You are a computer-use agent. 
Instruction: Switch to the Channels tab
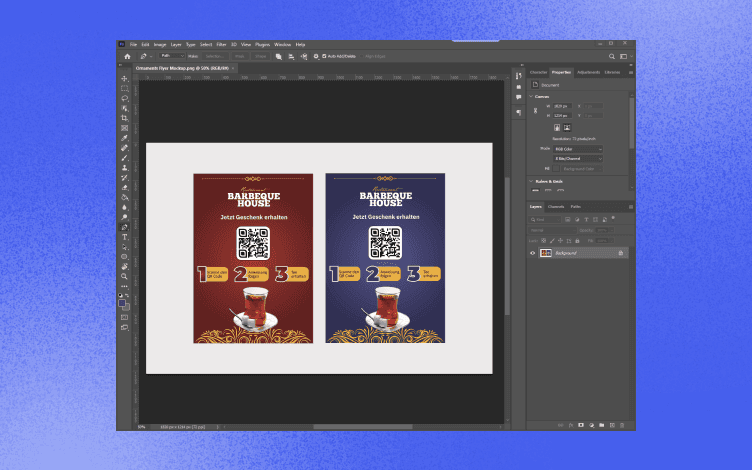tap(556, 207)
